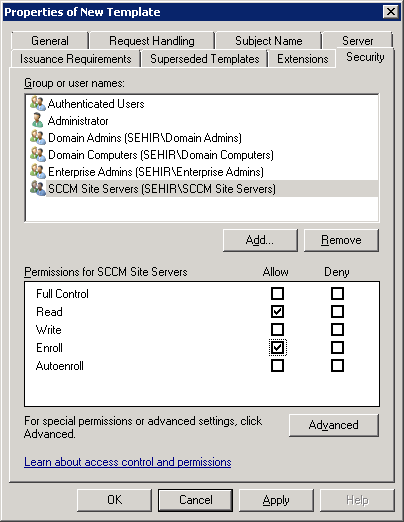Viewport: 404px width, 522px height.
Task: Click Apply to save changes
Action: click(x=276, y=500)
